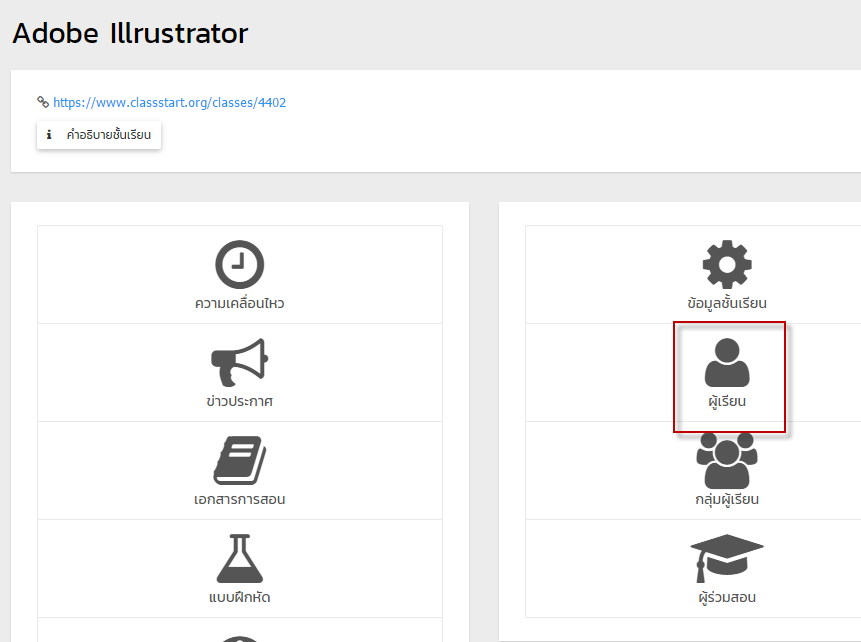Click the ความเคลื่อนไหว label text
The image size is (861, 642).
click(239, 304)
